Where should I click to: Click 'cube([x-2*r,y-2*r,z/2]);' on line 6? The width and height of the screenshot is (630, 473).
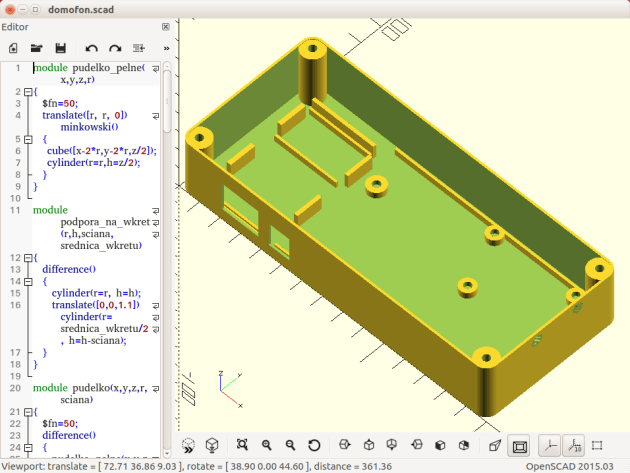pyautogui.click(x=102, y=151)
